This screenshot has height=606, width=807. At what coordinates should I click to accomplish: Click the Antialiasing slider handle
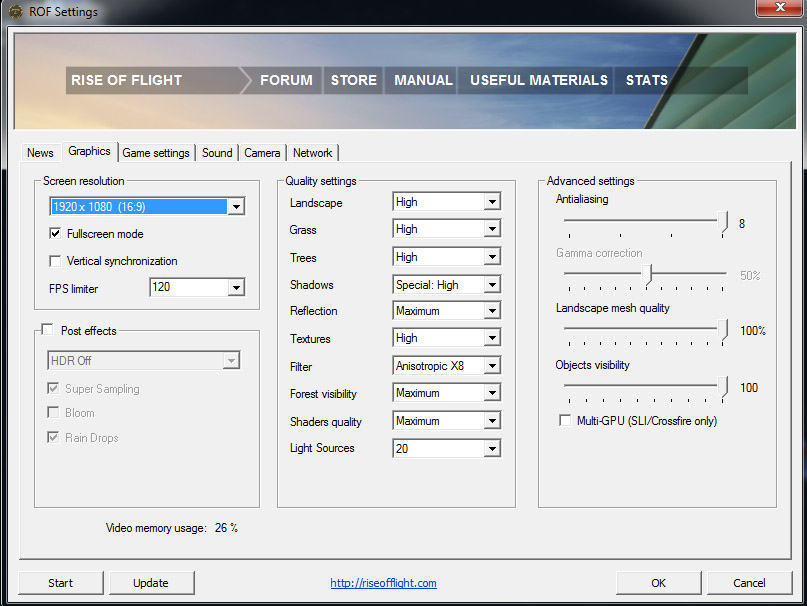click(723, 222)
